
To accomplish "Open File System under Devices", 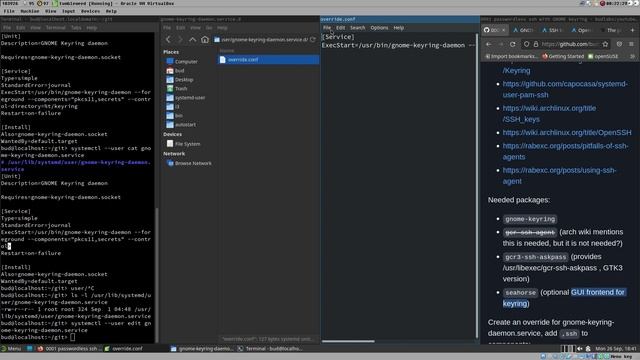I will [184, 144].
